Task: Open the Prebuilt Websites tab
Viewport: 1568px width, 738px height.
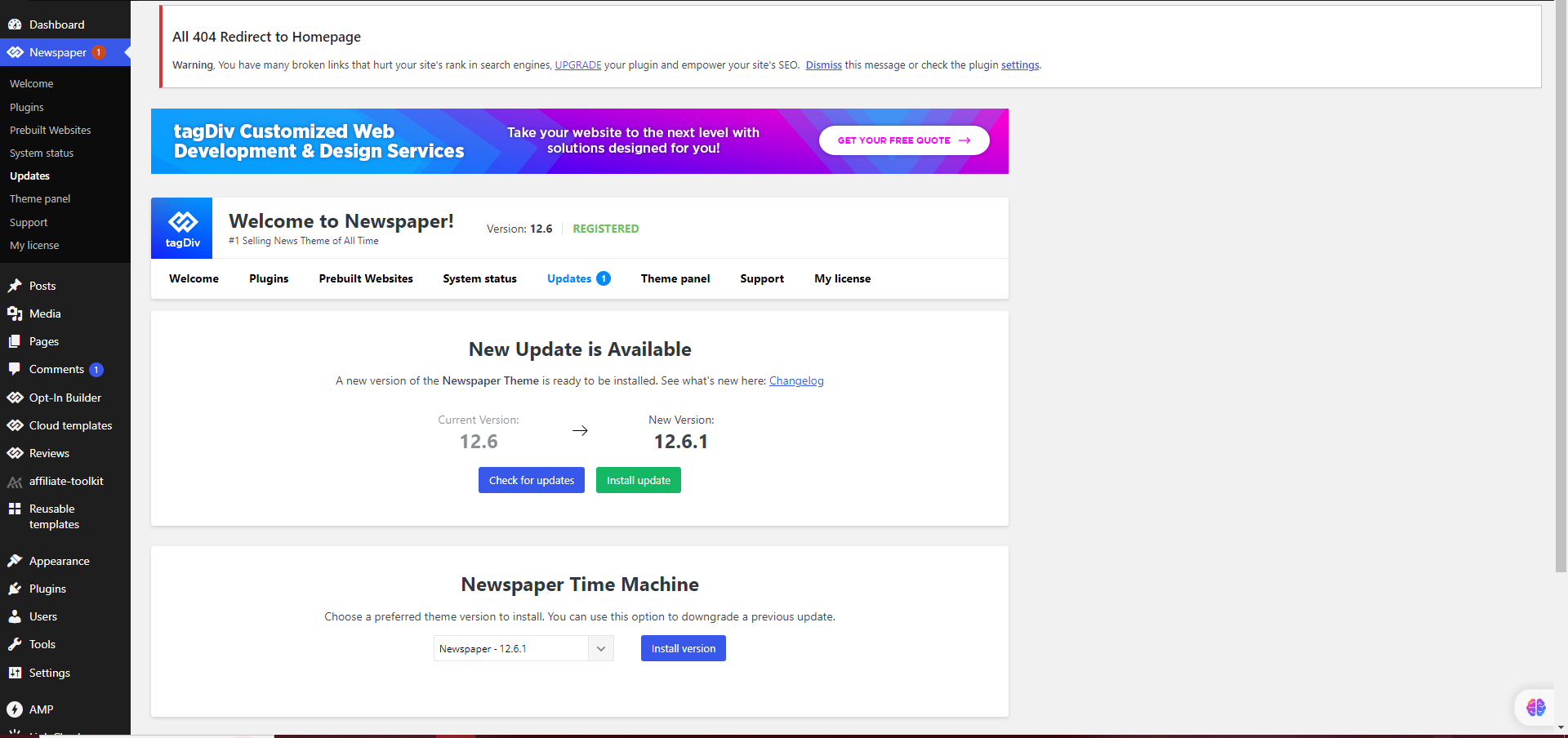Action: 366,278
